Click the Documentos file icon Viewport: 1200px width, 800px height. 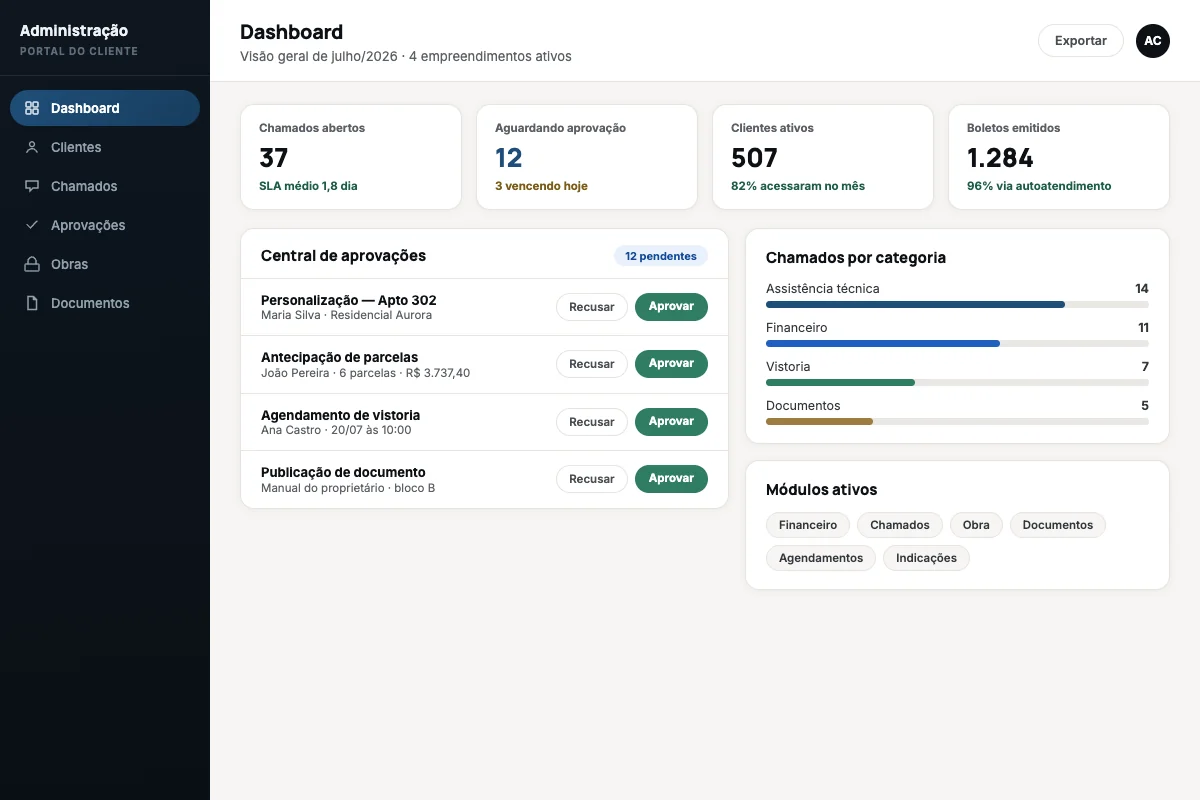32,303
